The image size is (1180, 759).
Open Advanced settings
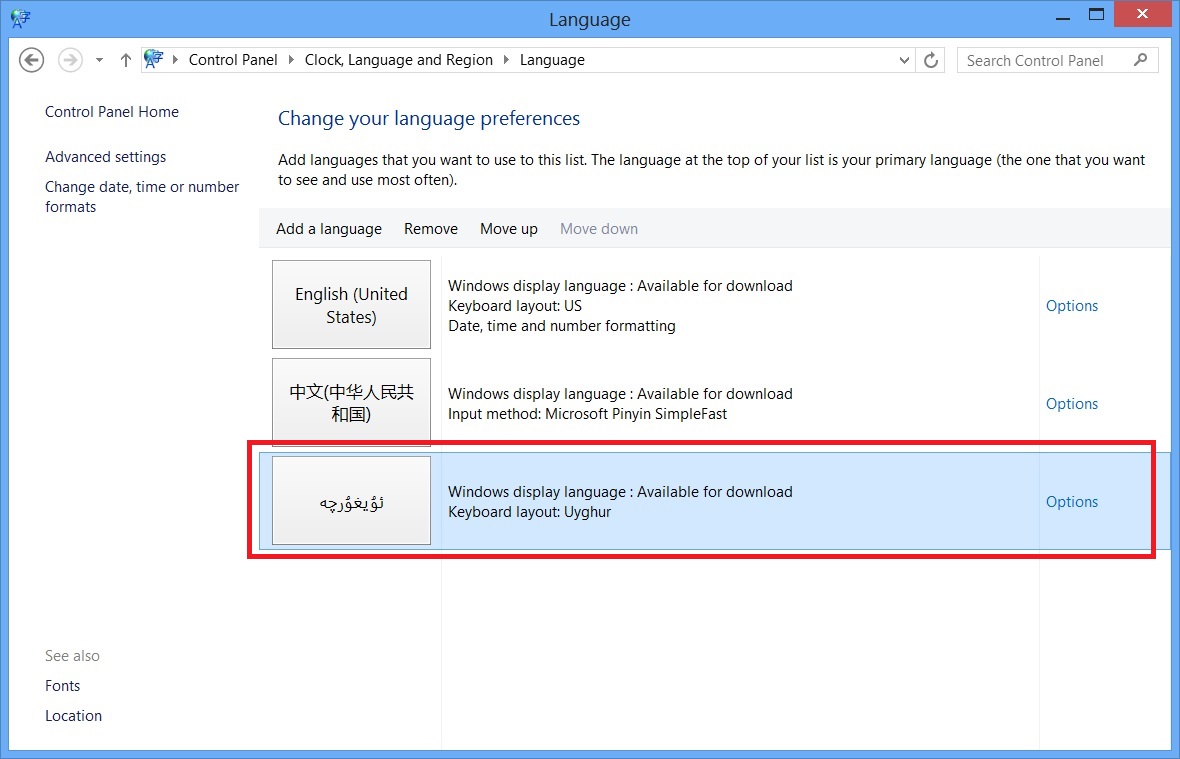point(105,156)
